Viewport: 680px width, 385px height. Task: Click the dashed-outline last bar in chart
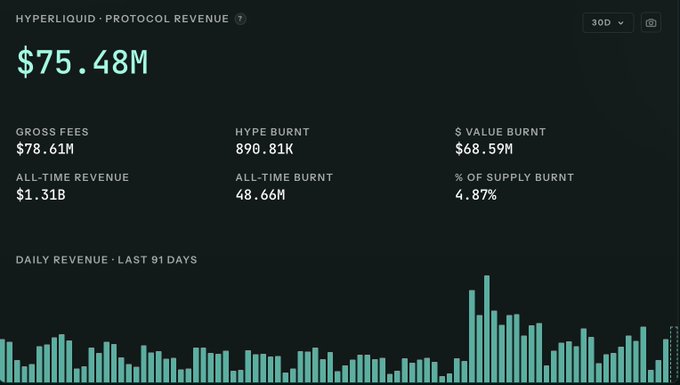[674, 355]
